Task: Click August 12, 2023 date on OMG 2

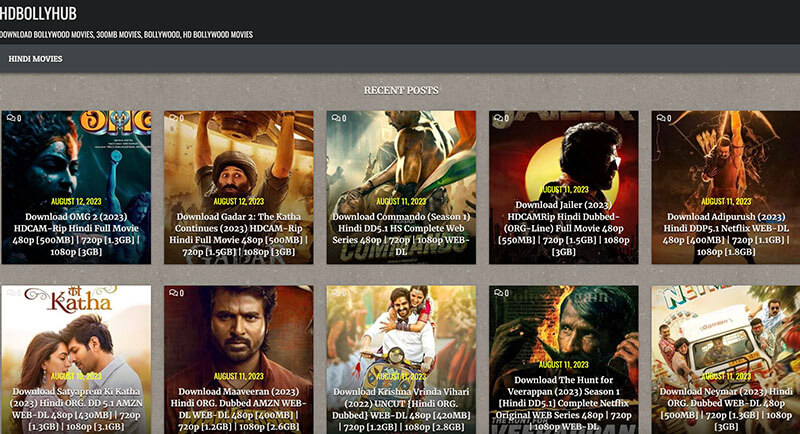Action: (x=76, y=201)
